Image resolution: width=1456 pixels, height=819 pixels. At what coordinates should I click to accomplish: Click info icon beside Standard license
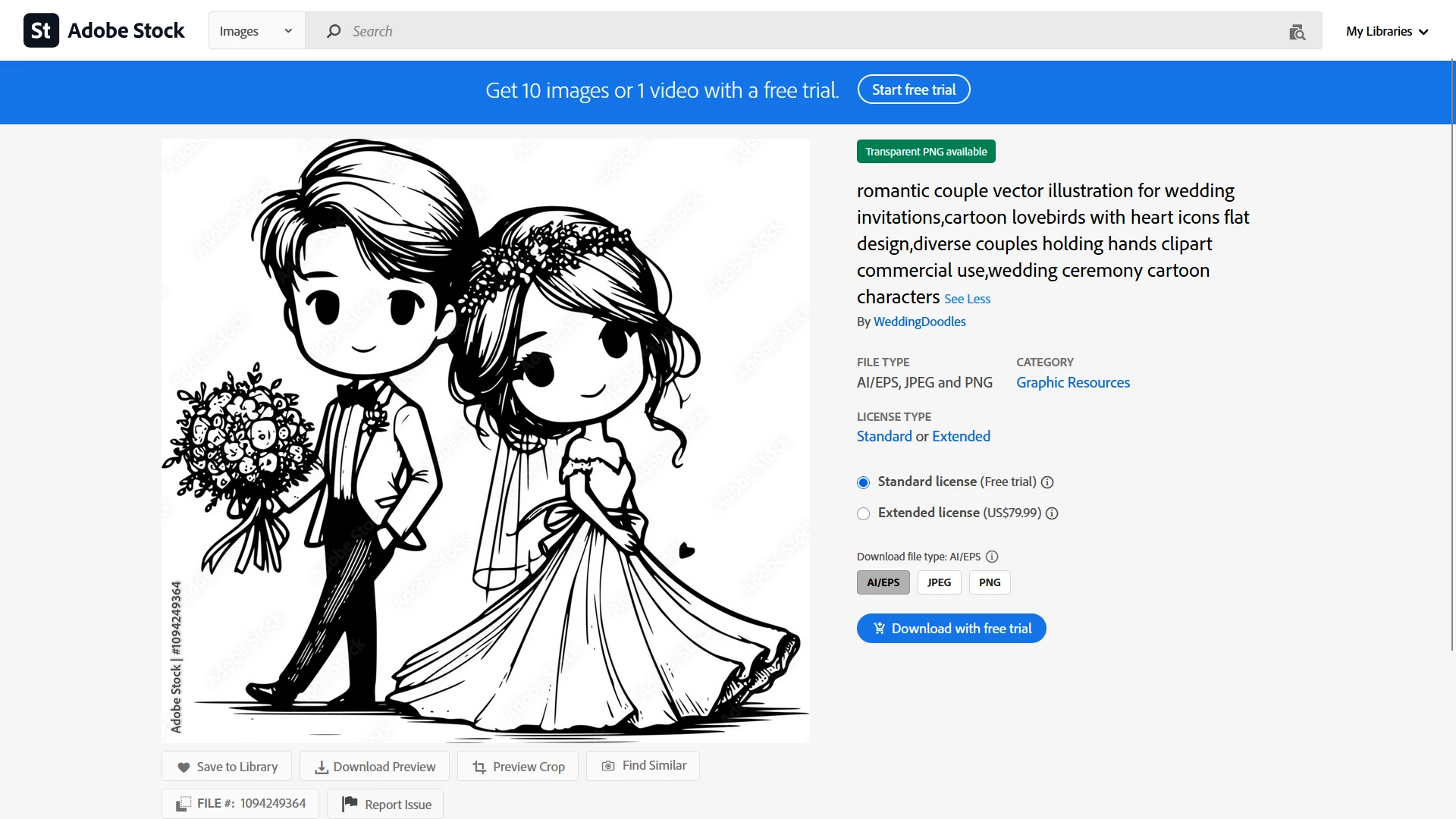click(x=1047, y=482)
